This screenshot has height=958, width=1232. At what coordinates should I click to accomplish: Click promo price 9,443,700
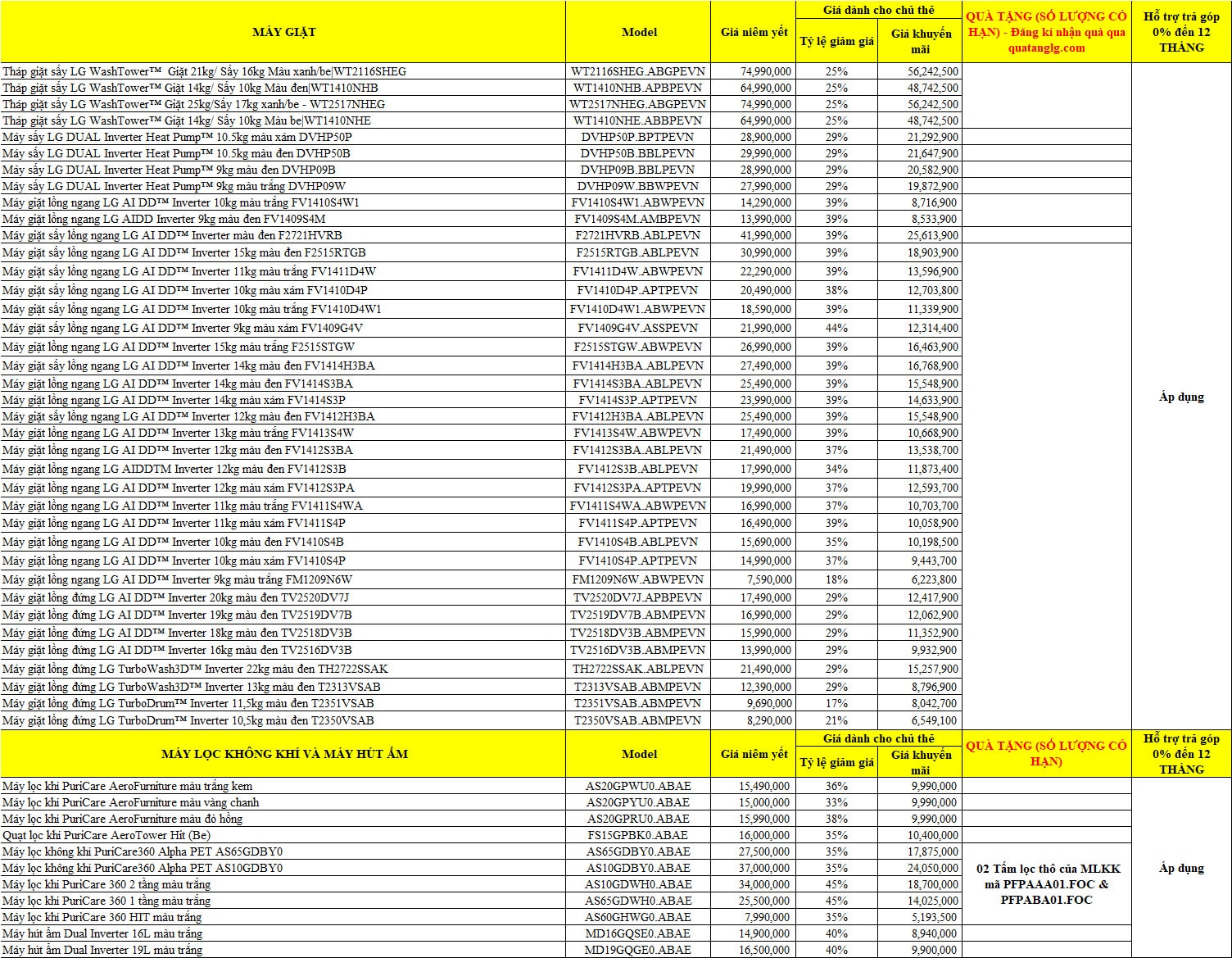pyautogui.click(x=919, y=561)
